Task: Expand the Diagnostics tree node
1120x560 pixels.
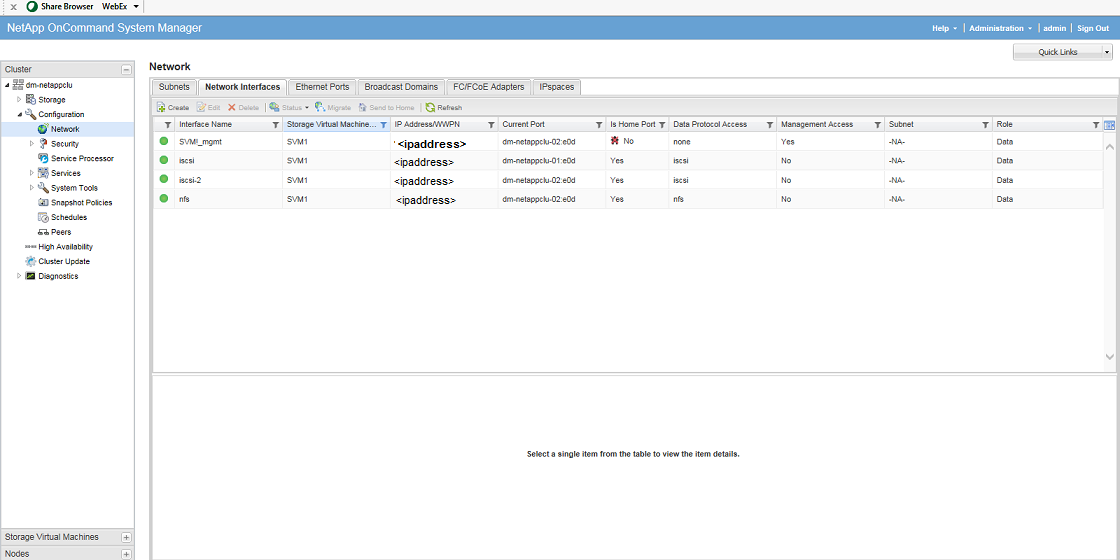Action: [19, 276]
